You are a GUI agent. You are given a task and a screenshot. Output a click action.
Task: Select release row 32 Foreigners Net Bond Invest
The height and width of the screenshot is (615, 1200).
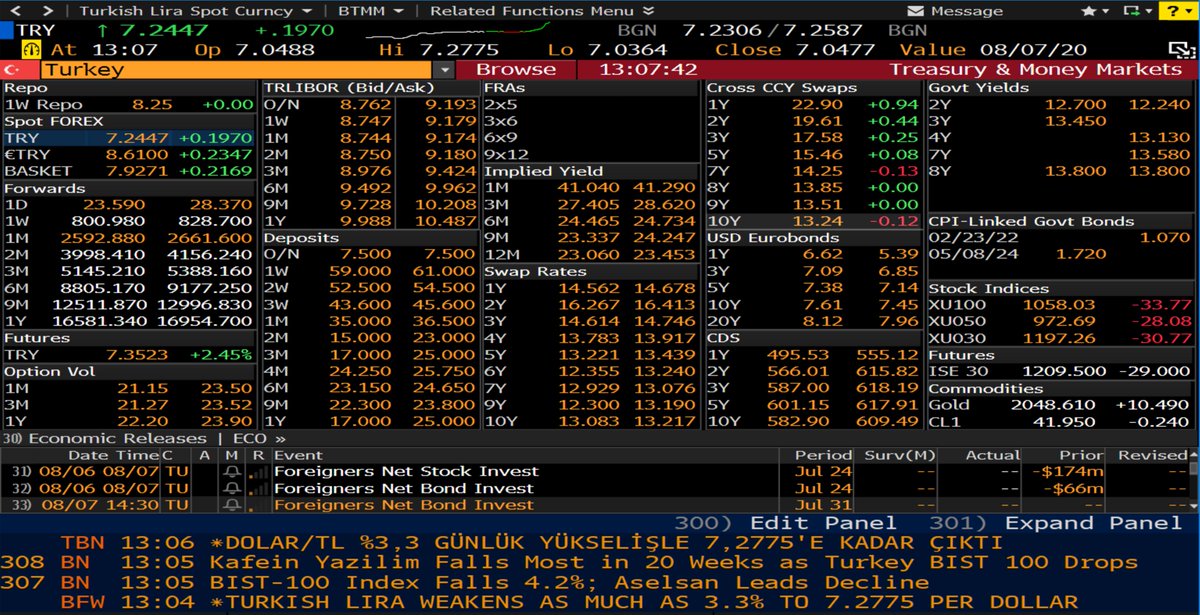coord(594,489)
